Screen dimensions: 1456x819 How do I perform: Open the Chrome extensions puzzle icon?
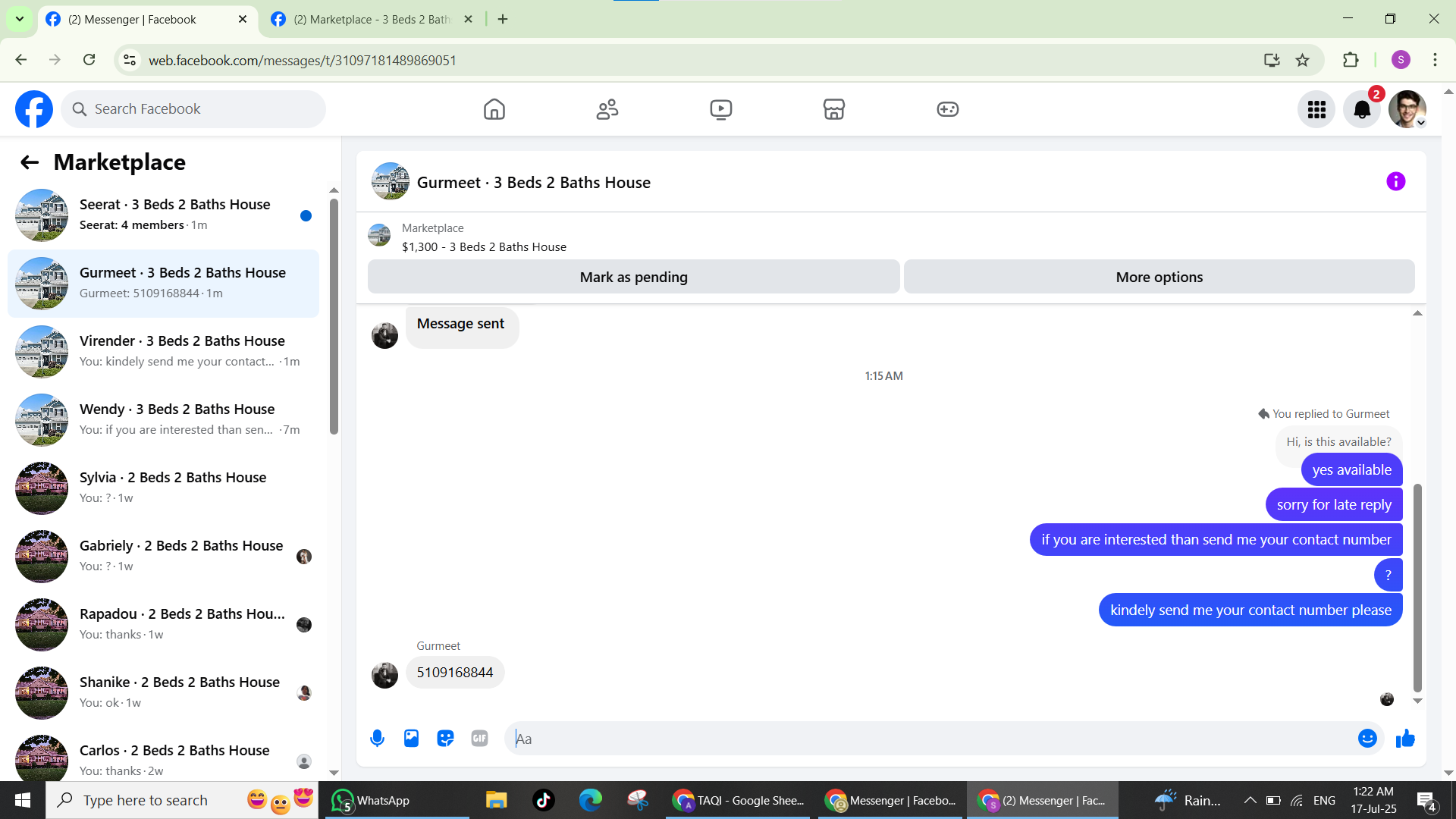(x=1351, y=60)
